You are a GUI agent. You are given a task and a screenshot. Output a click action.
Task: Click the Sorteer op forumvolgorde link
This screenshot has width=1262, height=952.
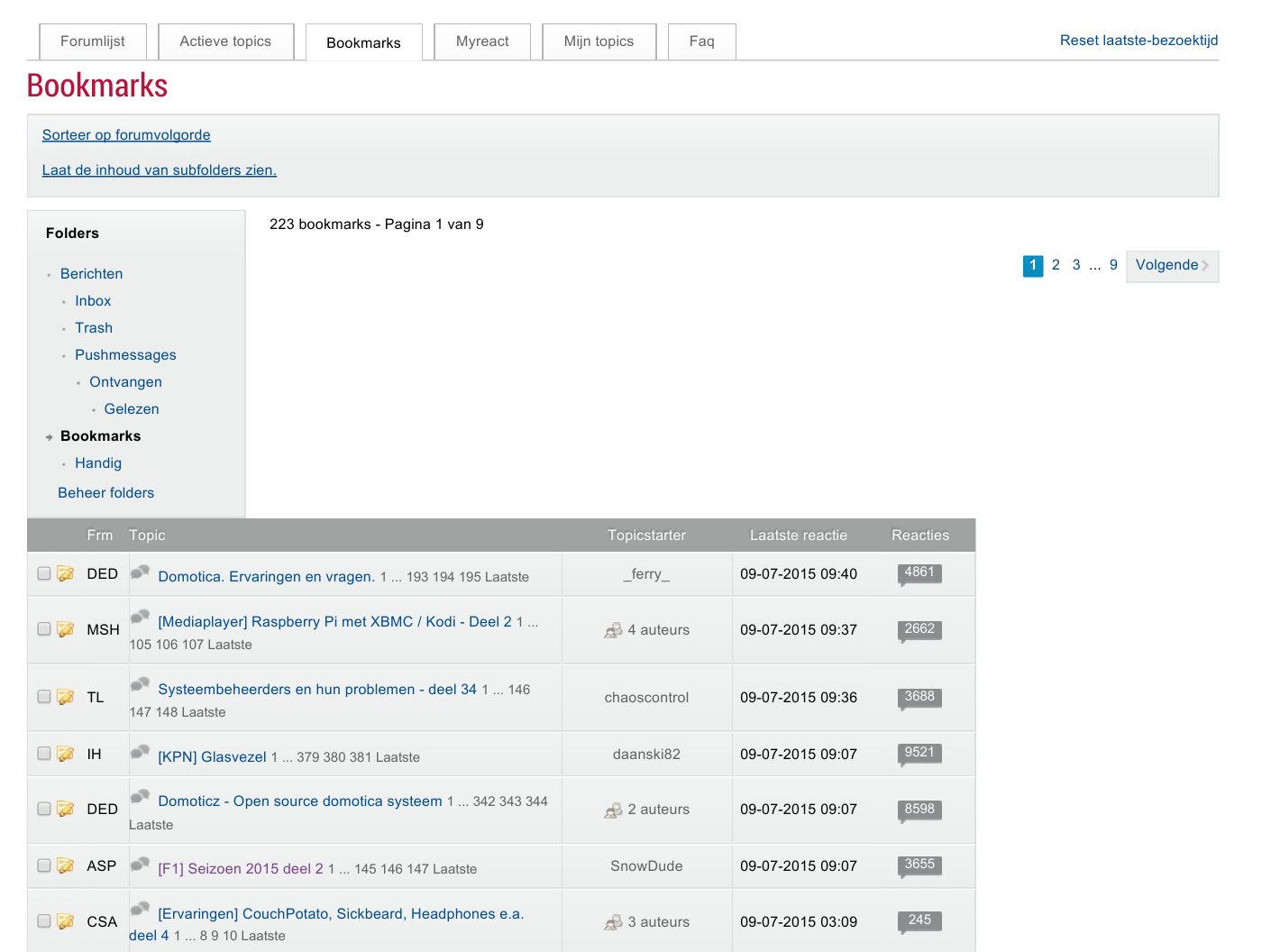click(x=126, y=135)
